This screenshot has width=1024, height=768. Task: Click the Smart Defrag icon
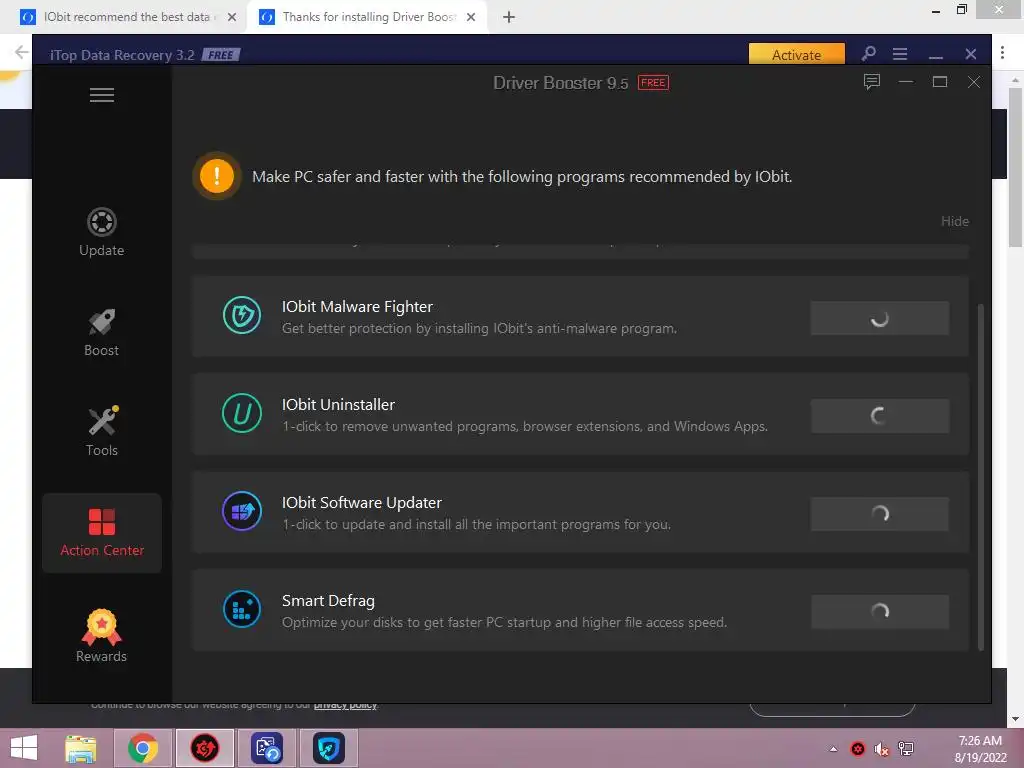coord(242,609)
